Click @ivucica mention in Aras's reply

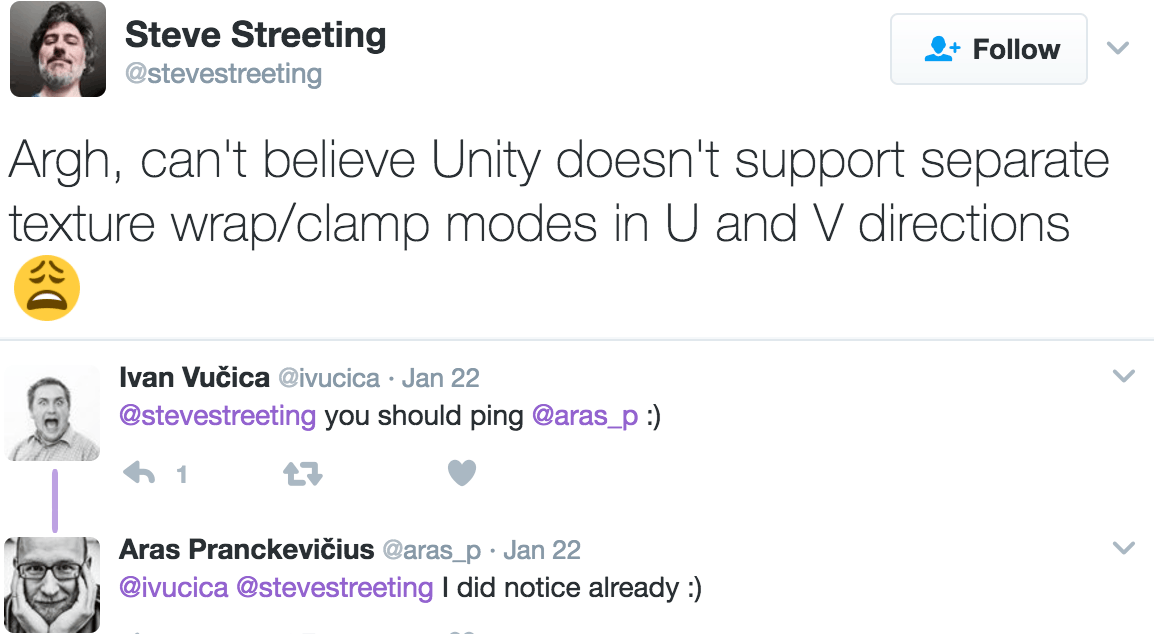174,588
